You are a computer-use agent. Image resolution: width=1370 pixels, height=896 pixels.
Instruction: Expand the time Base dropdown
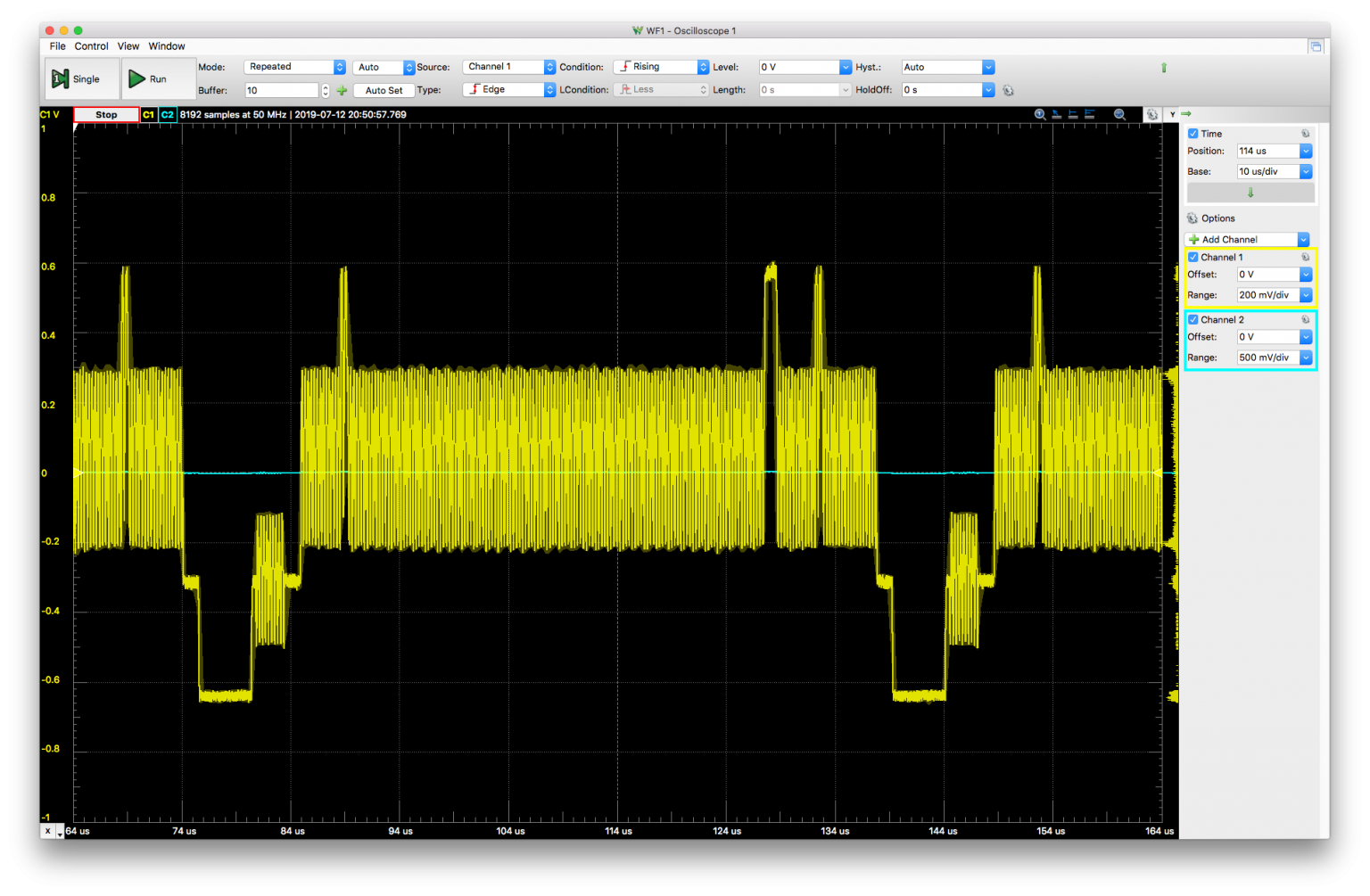pyautogui.click(x=1306, y=171)
